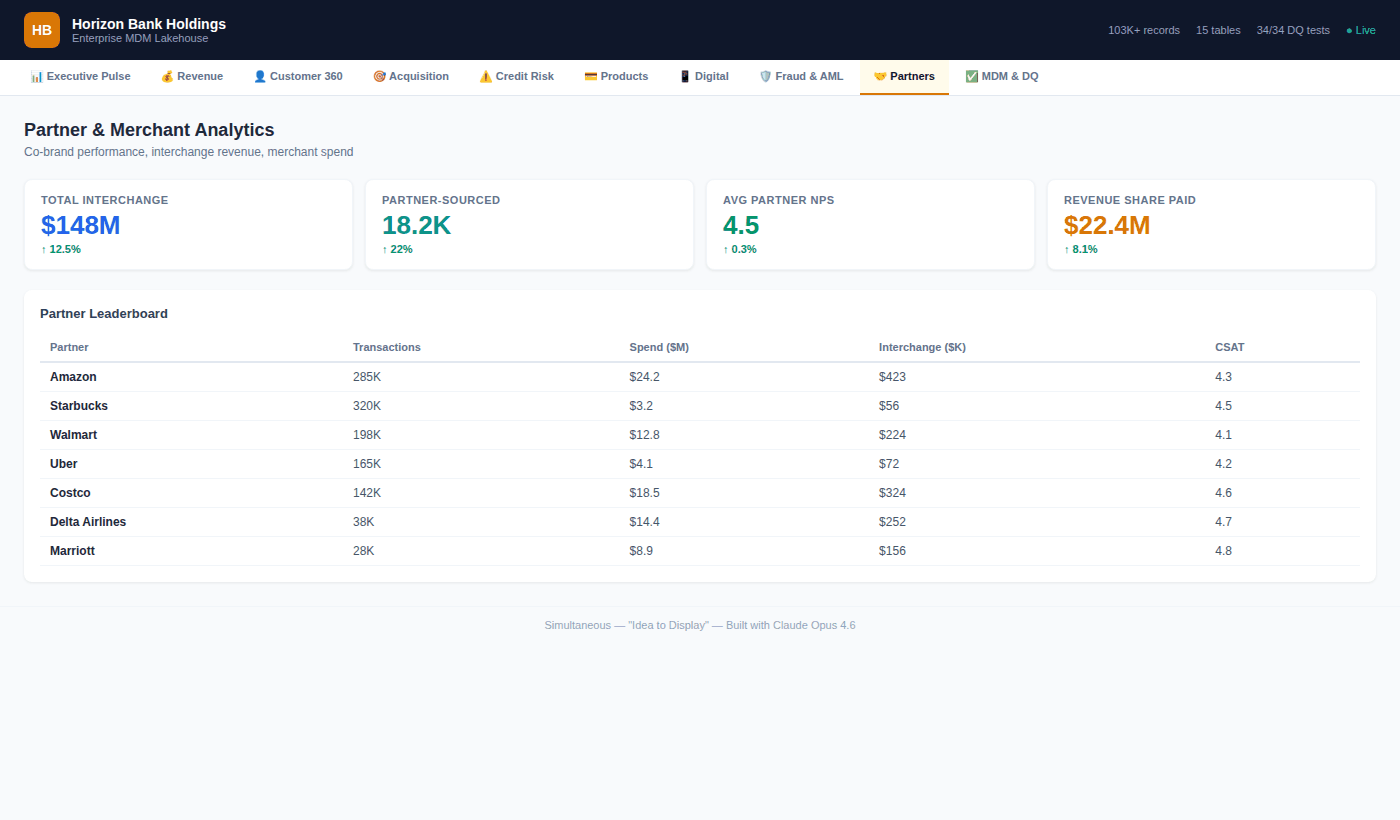This screenshot has width=1400, height=820.
Task: Select the Partner-Sourced 18.2K card
Action: click(529, 225)
